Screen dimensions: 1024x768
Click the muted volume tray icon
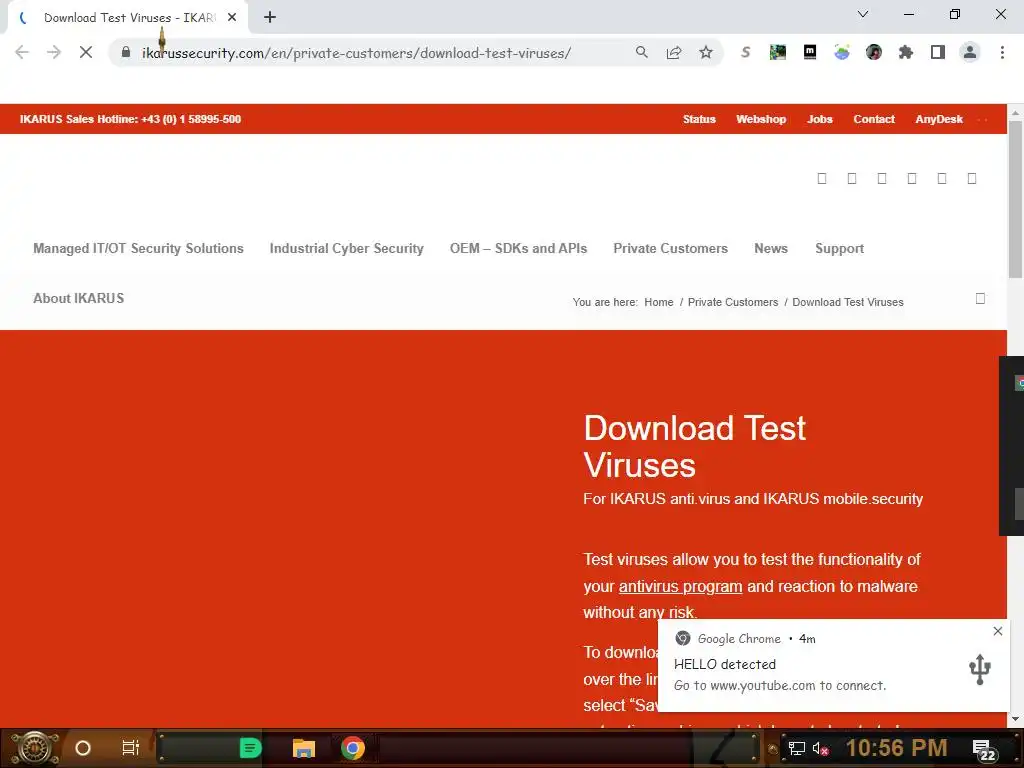[x=820, y=748]
